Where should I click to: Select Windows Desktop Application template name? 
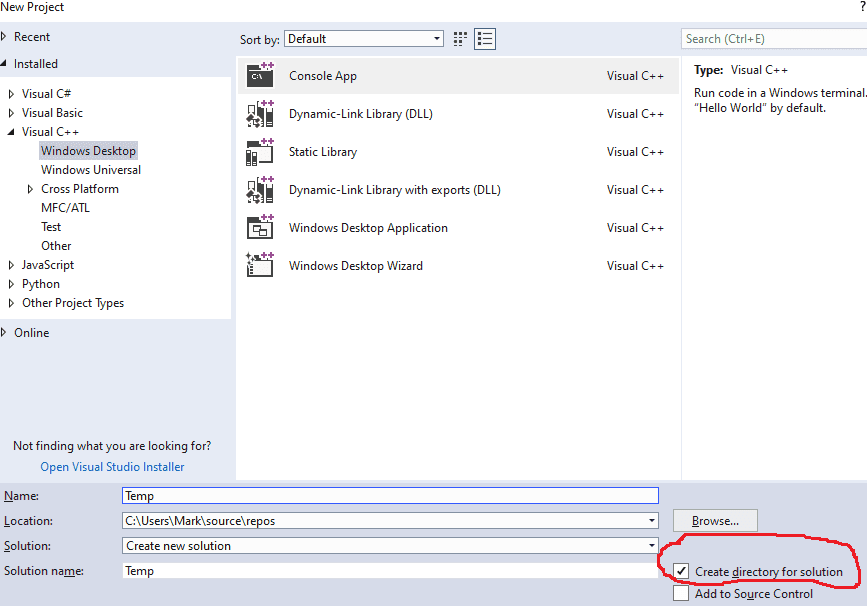(368, 228)
